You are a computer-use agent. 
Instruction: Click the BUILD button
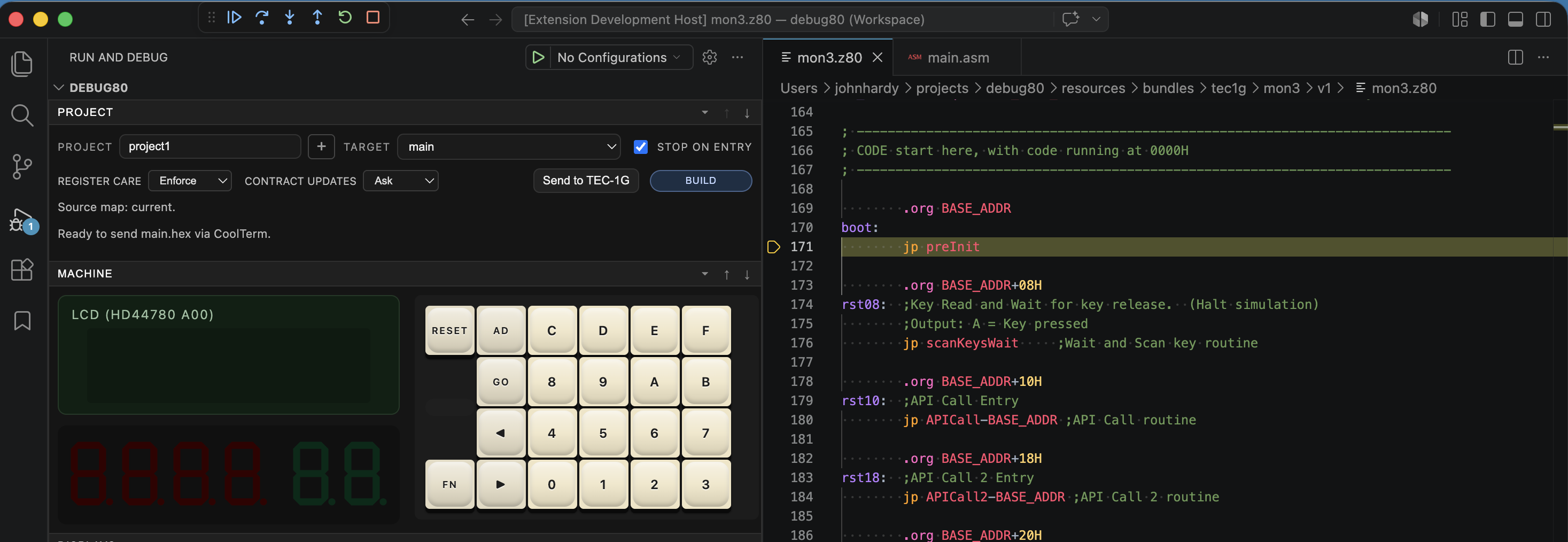tap(701, 181)
